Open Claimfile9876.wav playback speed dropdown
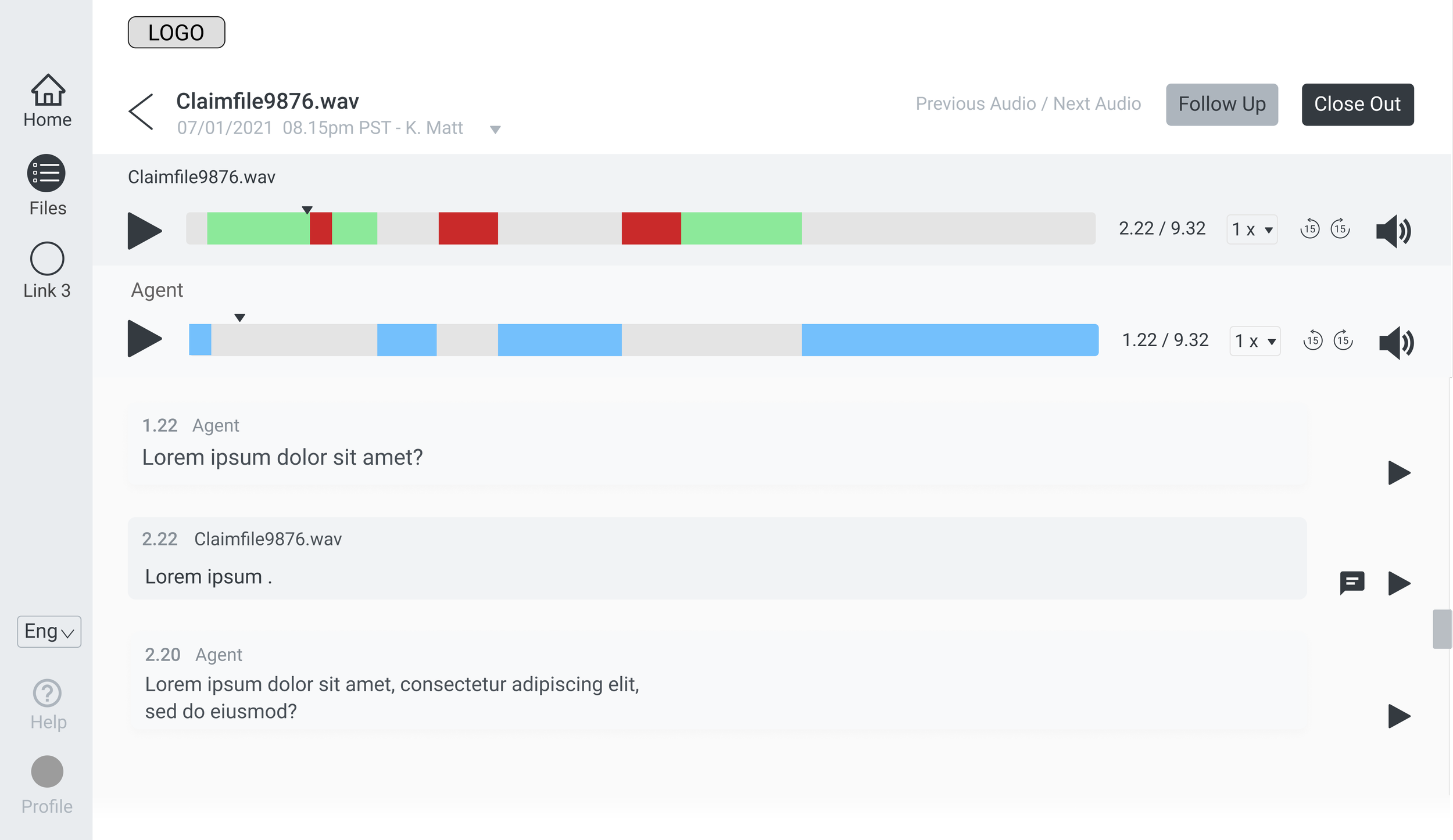Screen dimensions: 1453x840 pos(1252,229)
